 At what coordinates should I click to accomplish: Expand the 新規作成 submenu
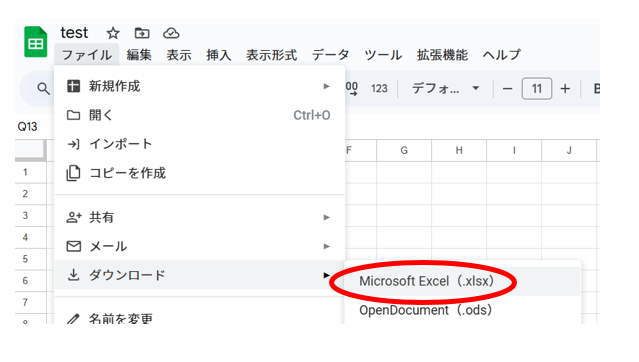[200, 86]
